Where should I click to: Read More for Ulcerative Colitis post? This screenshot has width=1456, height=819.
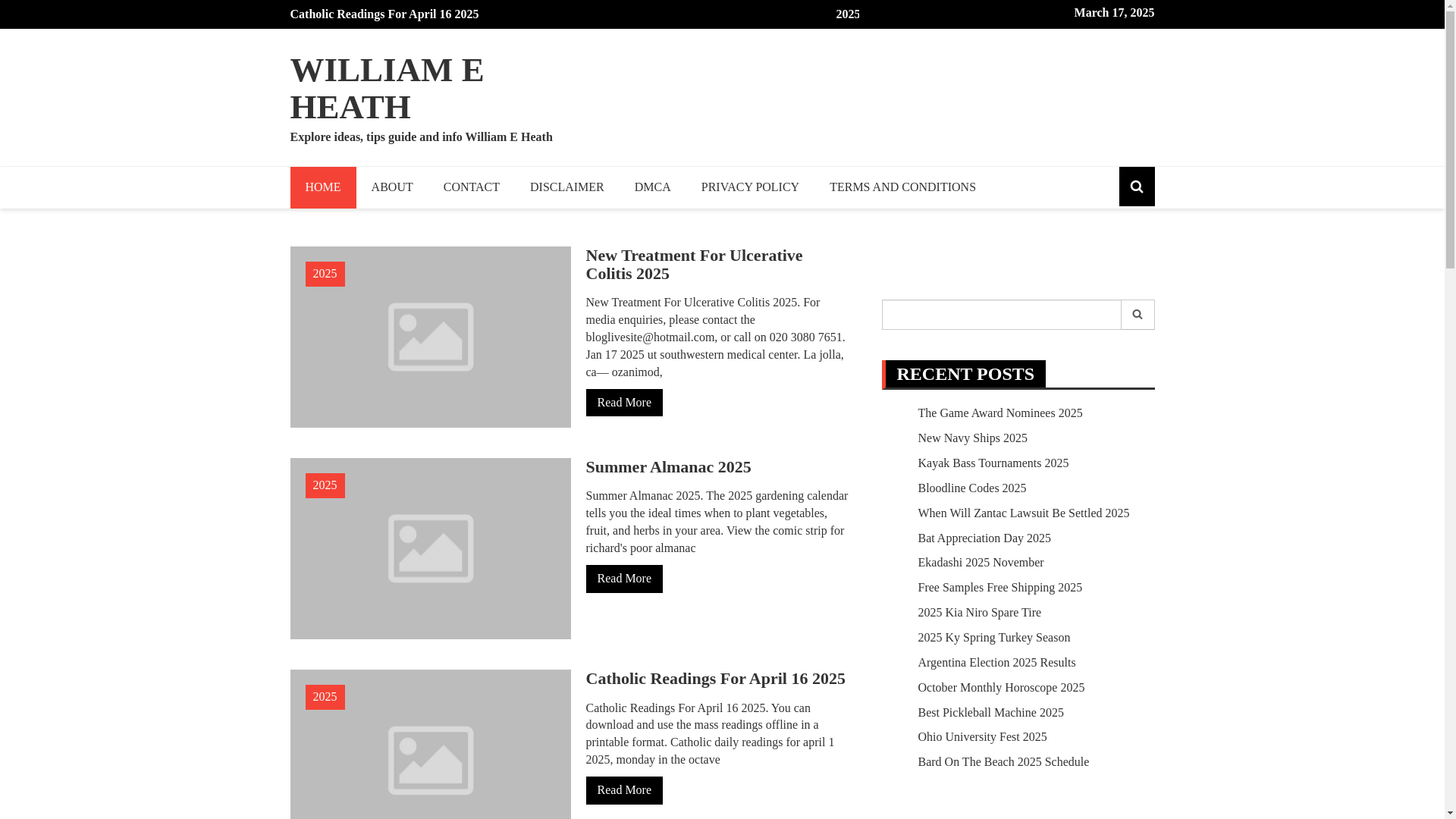623,403
